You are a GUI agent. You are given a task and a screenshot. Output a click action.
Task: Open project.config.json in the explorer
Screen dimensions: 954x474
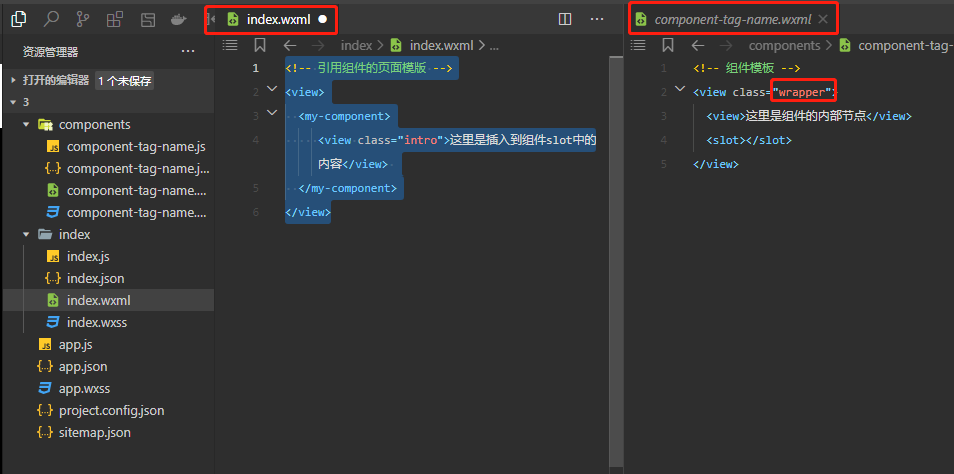111,410
